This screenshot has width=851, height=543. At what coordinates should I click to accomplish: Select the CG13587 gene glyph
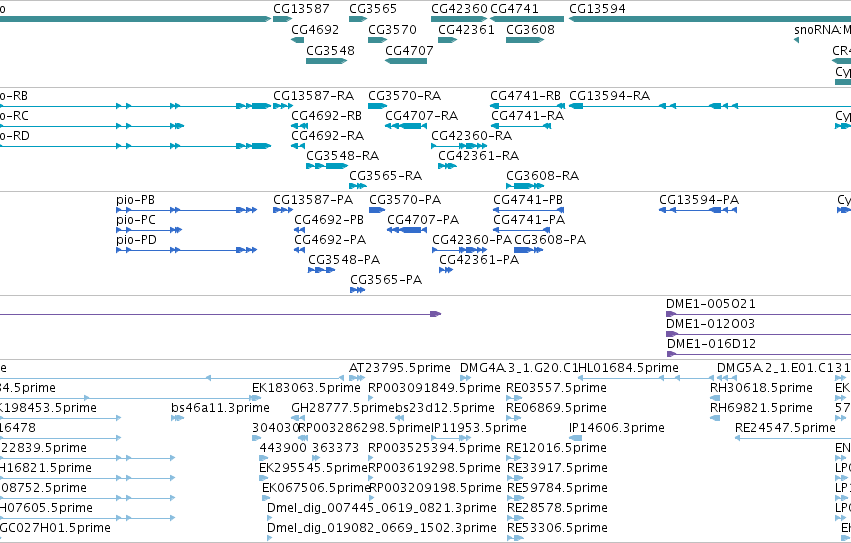pos(282,19)
